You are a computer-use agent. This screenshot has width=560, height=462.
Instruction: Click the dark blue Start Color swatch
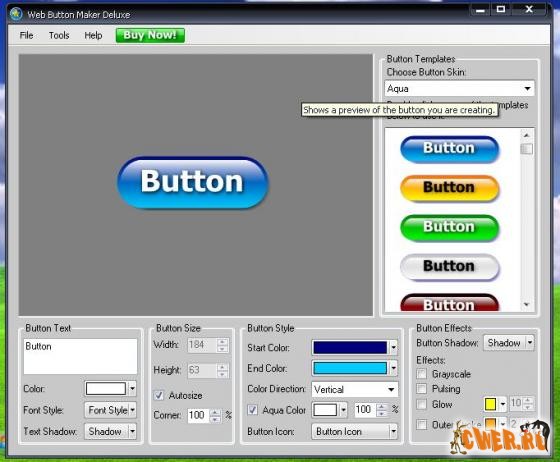[350, 347]
